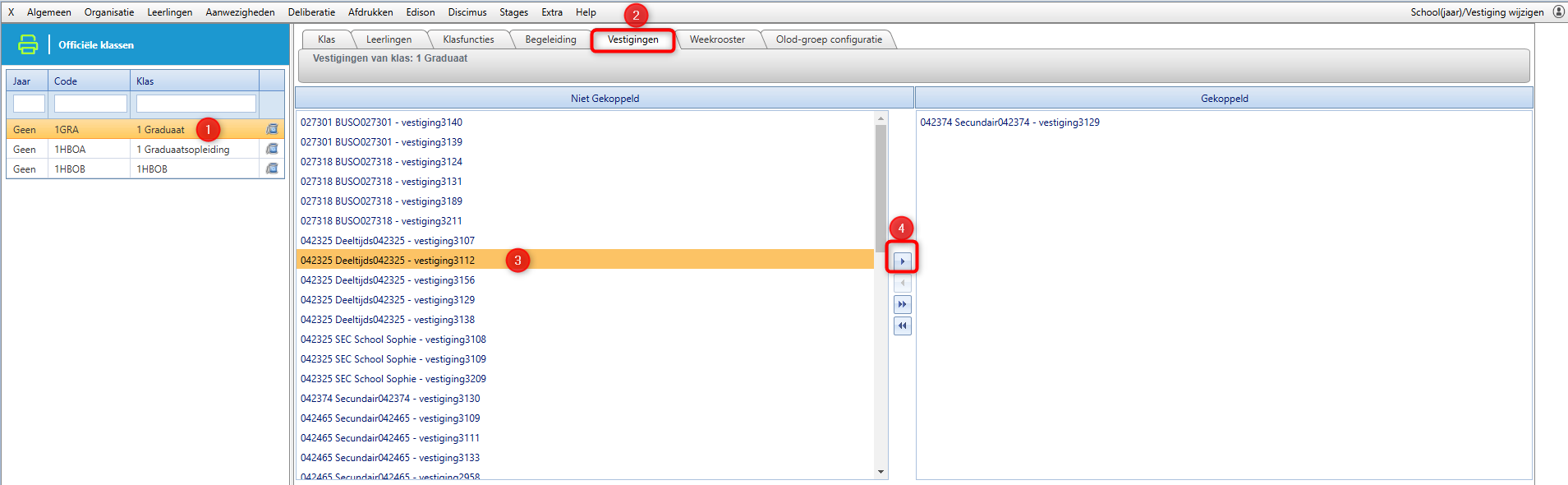The height and width of the screenshot is (485, 1568).
Task: Open the Olod-groep configuratie tab
Action: 829,39
